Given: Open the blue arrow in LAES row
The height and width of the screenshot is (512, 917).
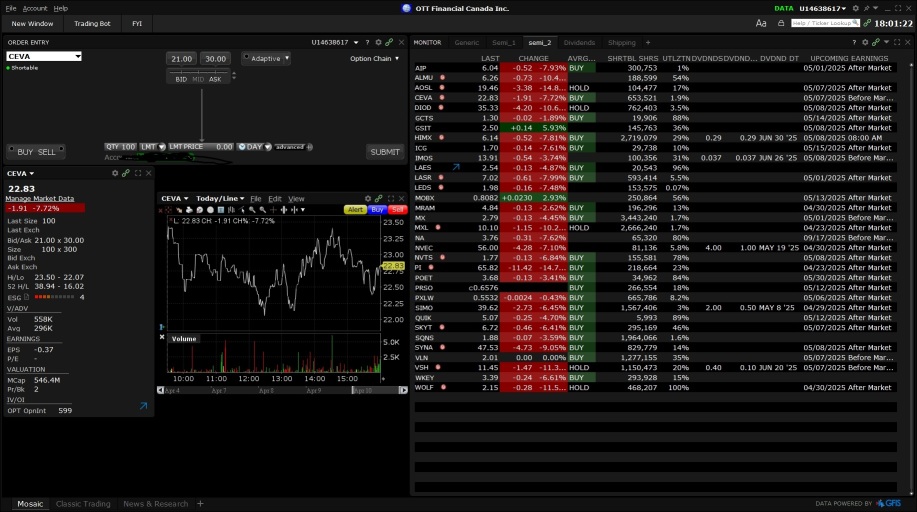Looking at the screenshot, I should pyautogui.click(x=456, y=167).
